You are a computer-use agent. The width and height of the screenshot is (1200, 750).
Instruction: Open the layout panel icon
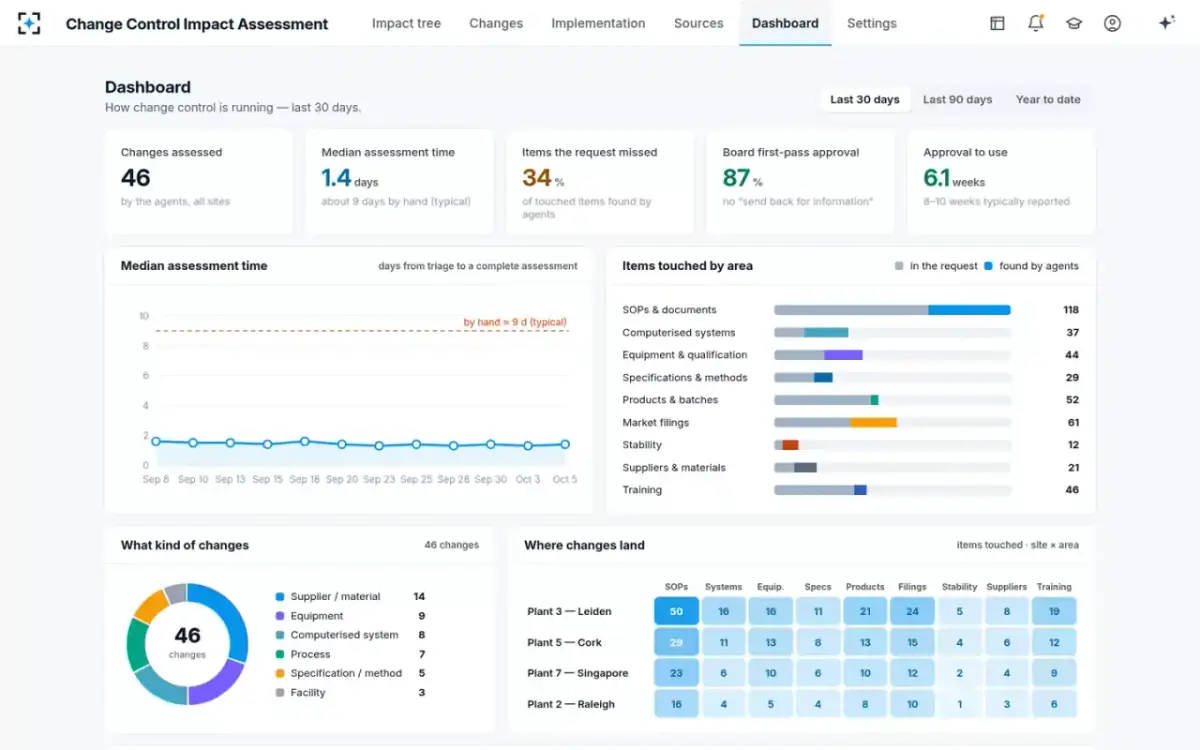pos(997,23)
